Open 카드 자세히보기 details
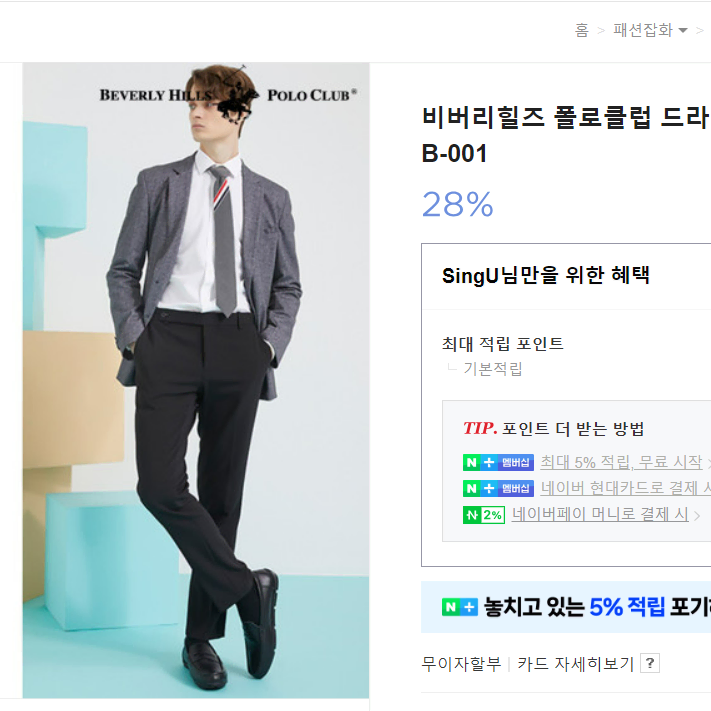711x711 pixels. click(x=575, y=664)
